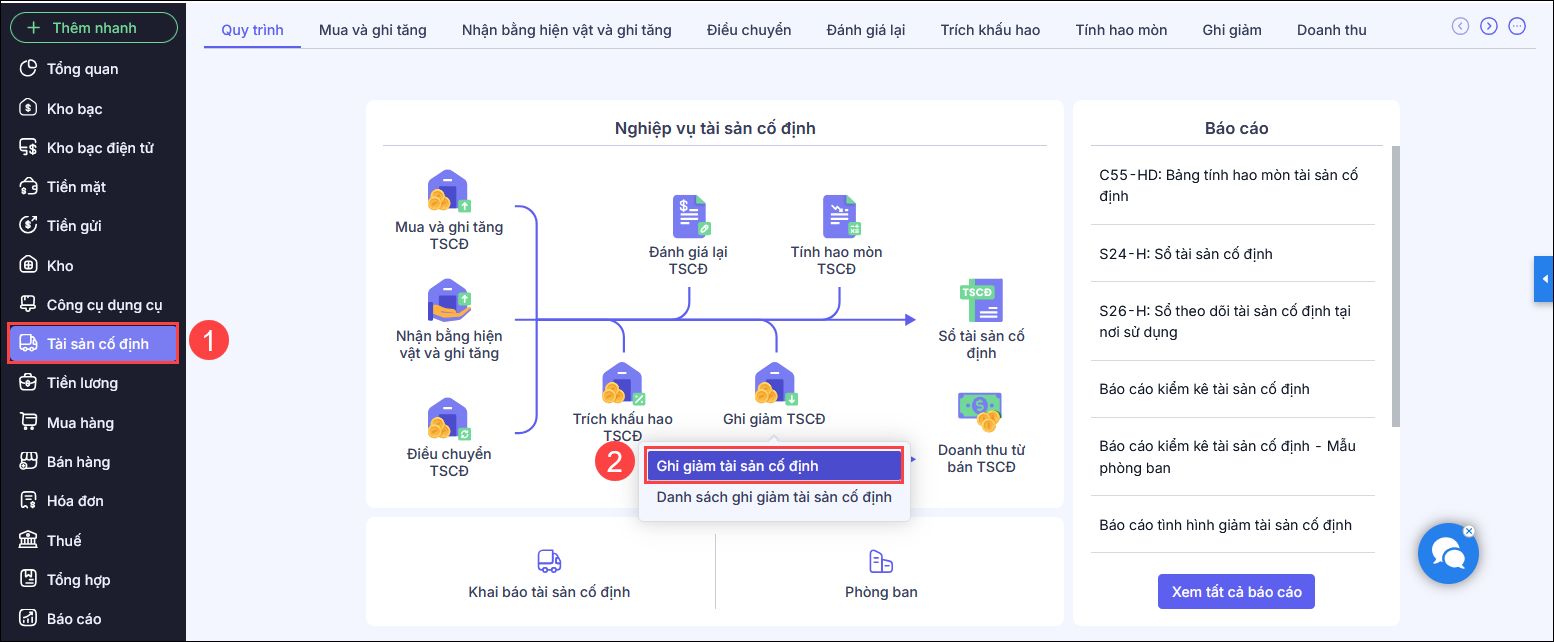Open the Bán hàng sidebar icon
This screenshot has width=1554, height=642.
click(x=28, y=461)
